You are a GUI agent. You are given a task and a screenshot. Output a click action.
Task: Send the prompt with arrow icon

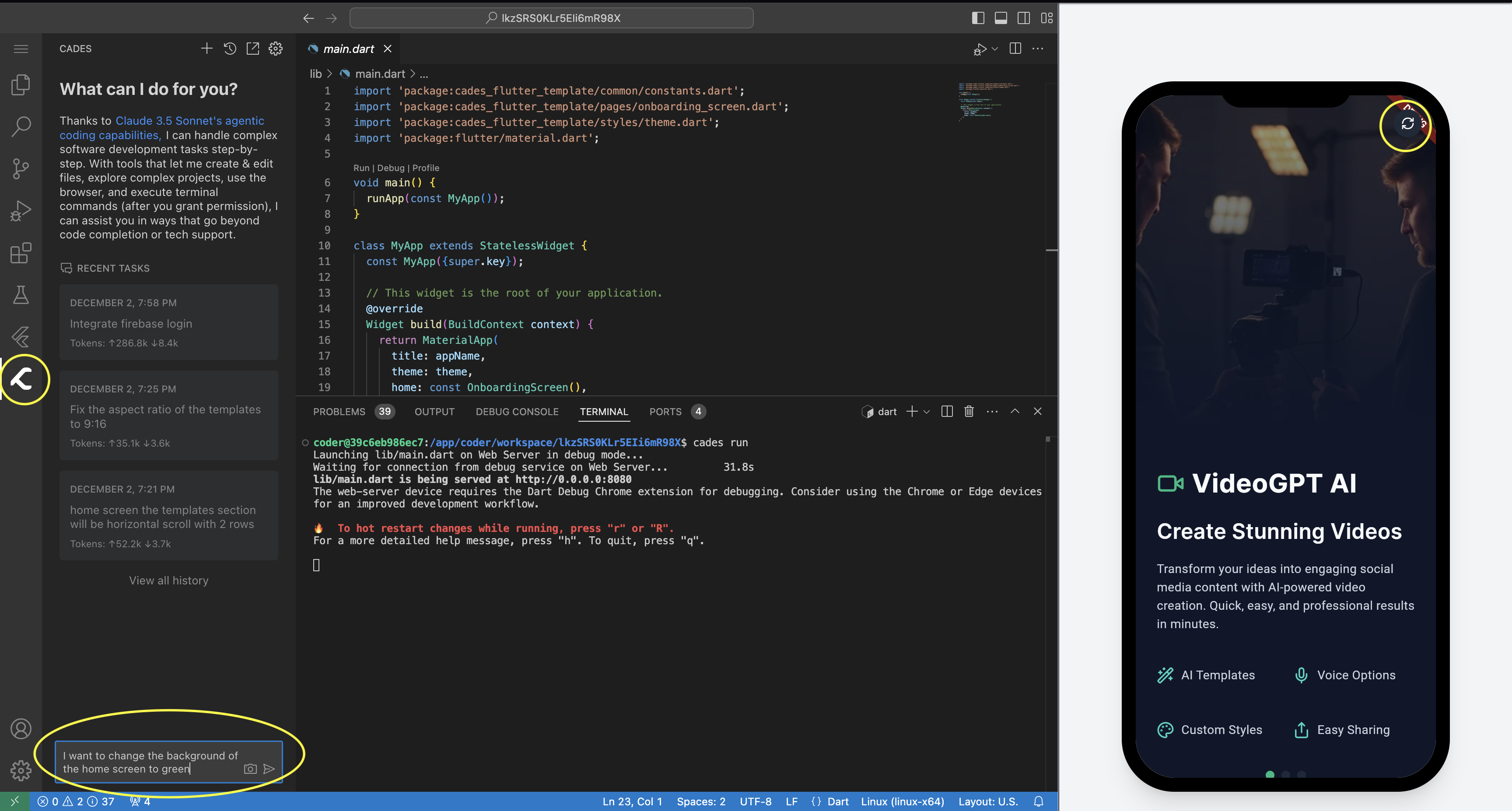(269, 769)
